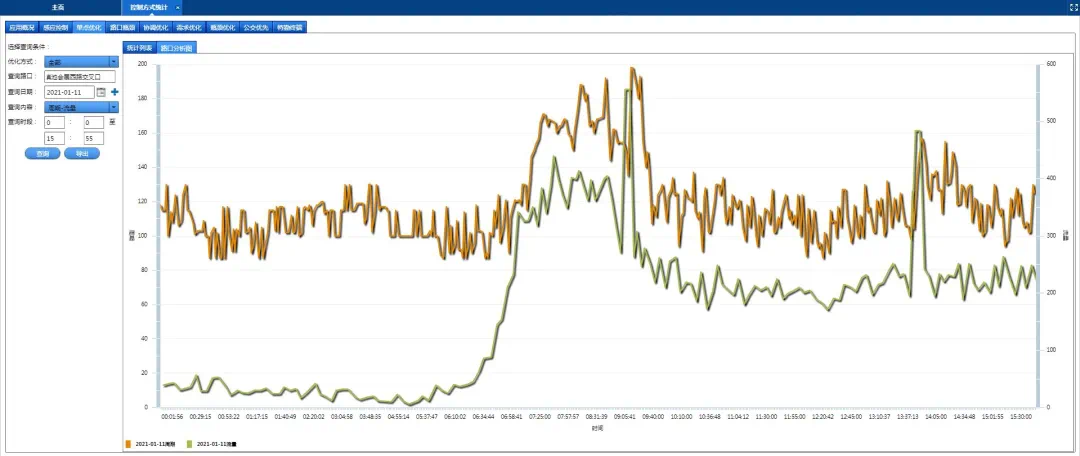
Task: Click the end minute field showing 55
Action: 94,138
